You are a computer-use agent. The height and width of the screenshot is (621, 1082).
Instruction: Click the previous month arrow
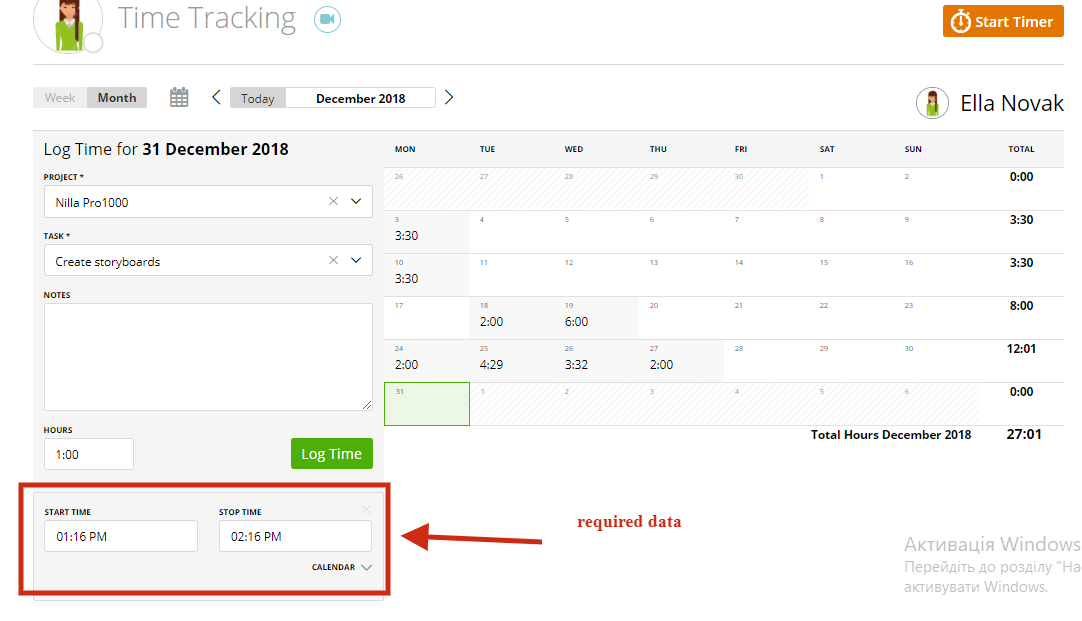point(216,97)
